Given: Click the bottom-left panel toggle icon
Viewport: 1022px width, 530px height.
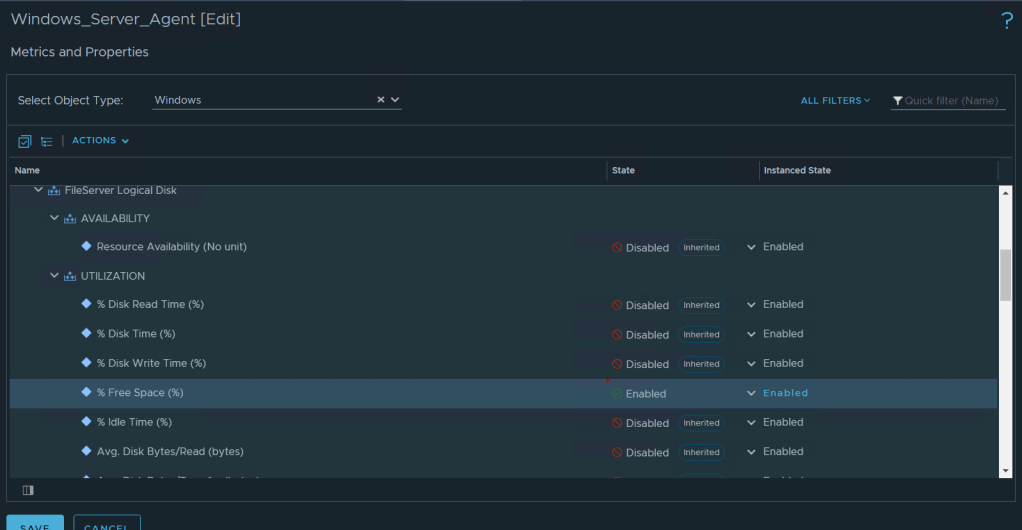Looking at the screenshot, I should pos(28,490).
